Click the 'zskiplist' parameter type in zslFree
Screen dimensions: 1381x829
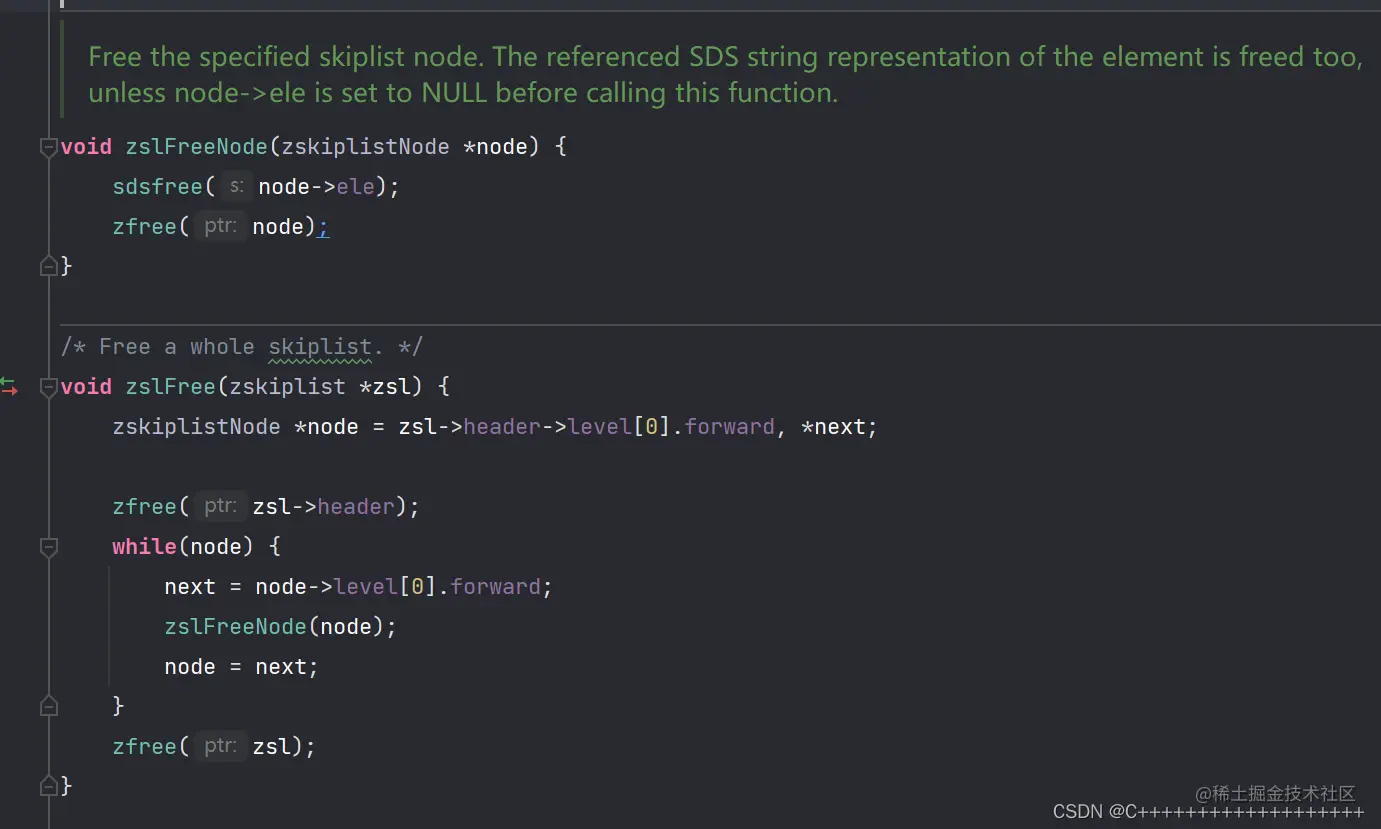point(287,387)
